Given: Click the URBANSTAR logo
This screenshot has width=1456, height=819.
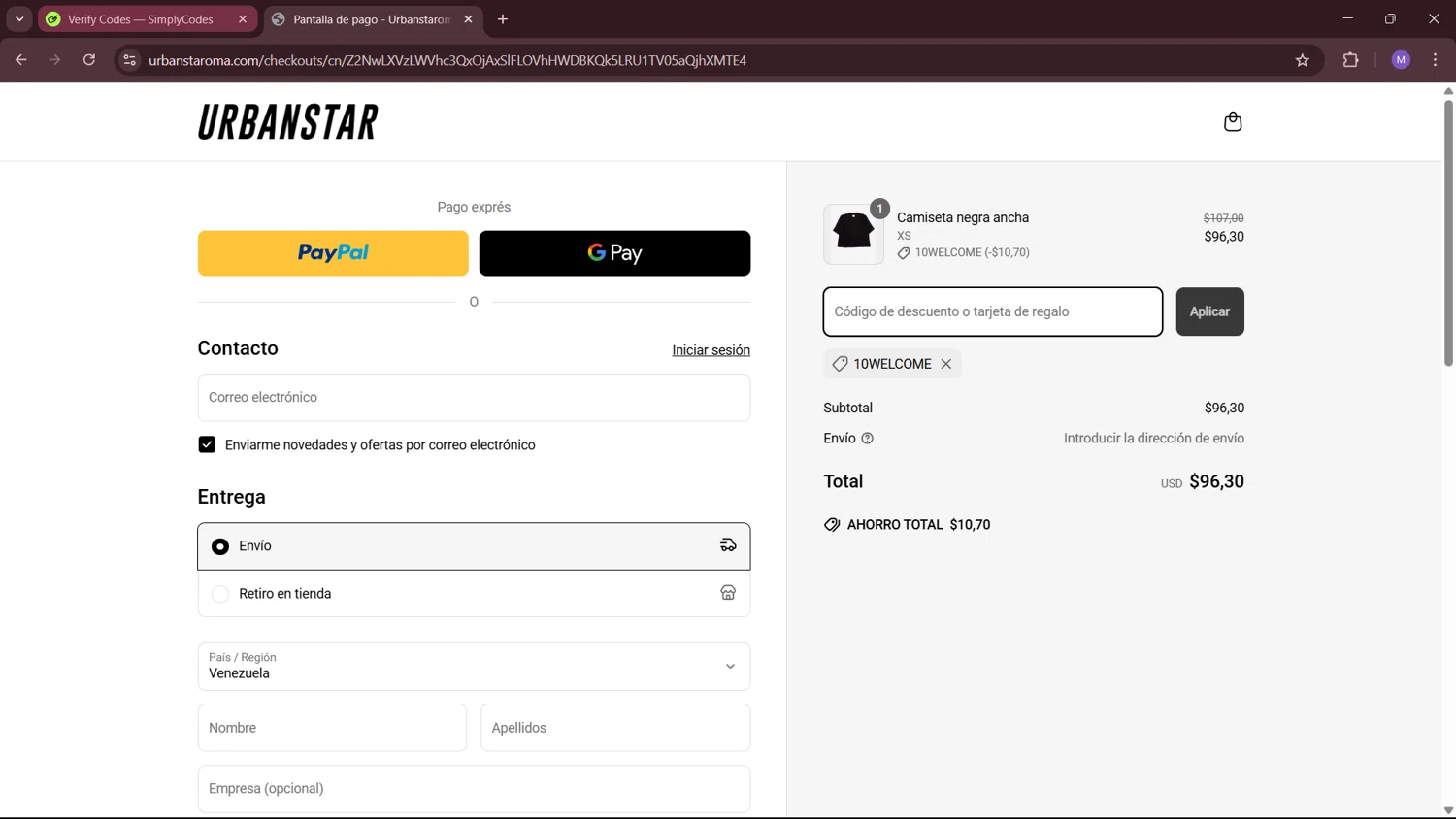Looking at the screenshot, I should pos(288,122).
